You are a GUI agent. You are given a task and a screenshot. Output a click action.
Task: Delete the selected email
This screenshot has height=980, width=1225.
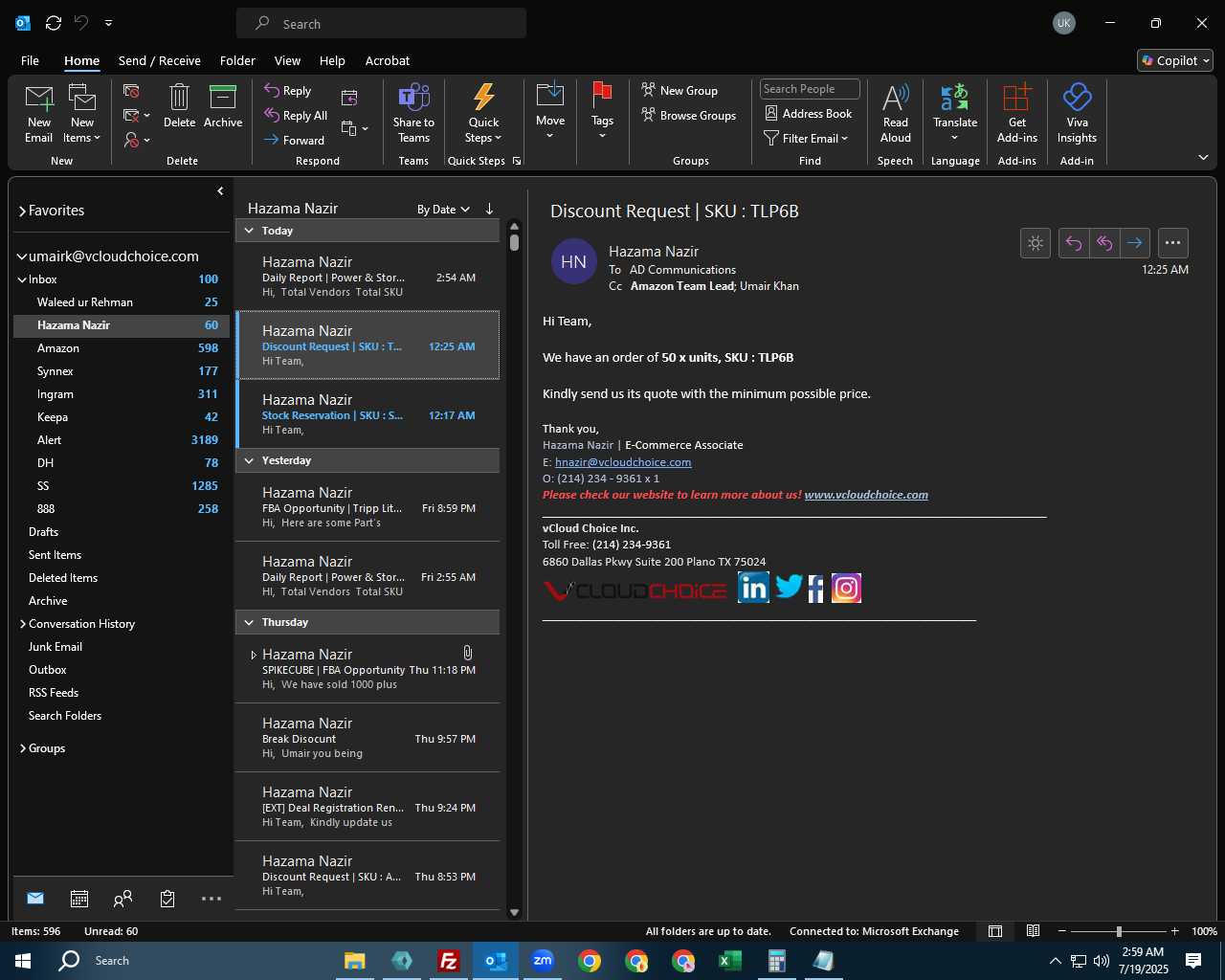pyautogui.click(x=179, y=105)
